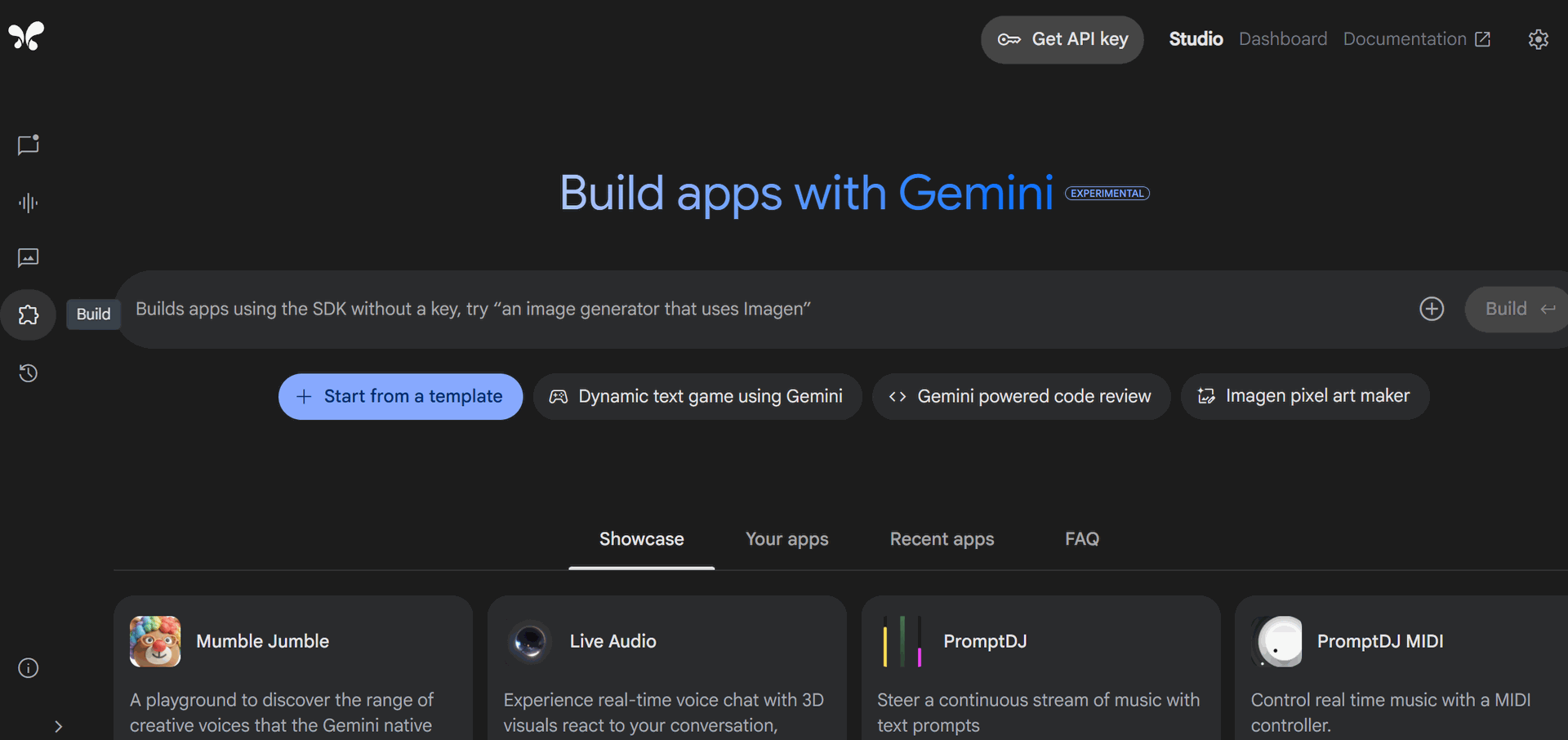
Task: Select the Build puzzle icon in sidebar
Action: pos(29,314)
